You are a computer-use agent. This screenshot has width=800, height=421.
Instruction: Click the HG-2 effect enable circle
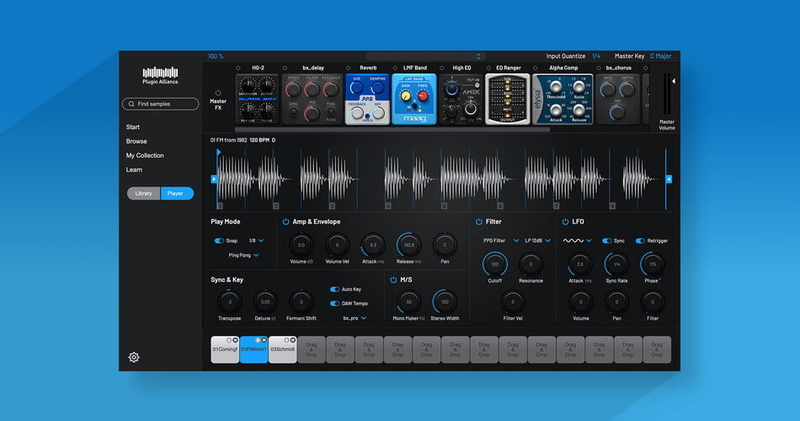[238, 68]
